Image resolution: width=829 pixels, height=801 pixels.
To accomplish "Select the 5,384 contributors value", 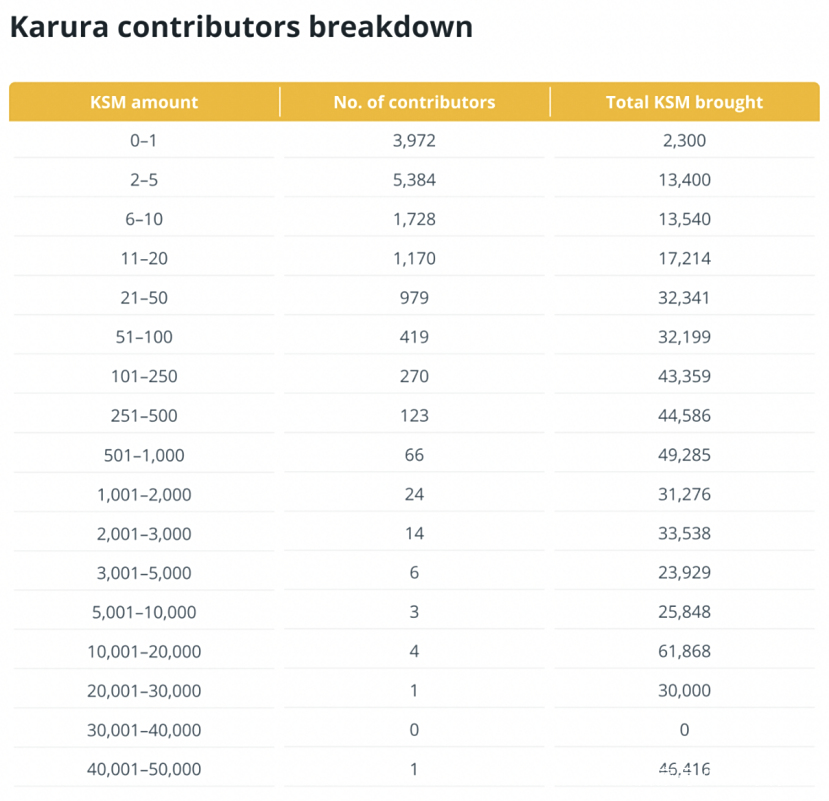I will point(414,180).
